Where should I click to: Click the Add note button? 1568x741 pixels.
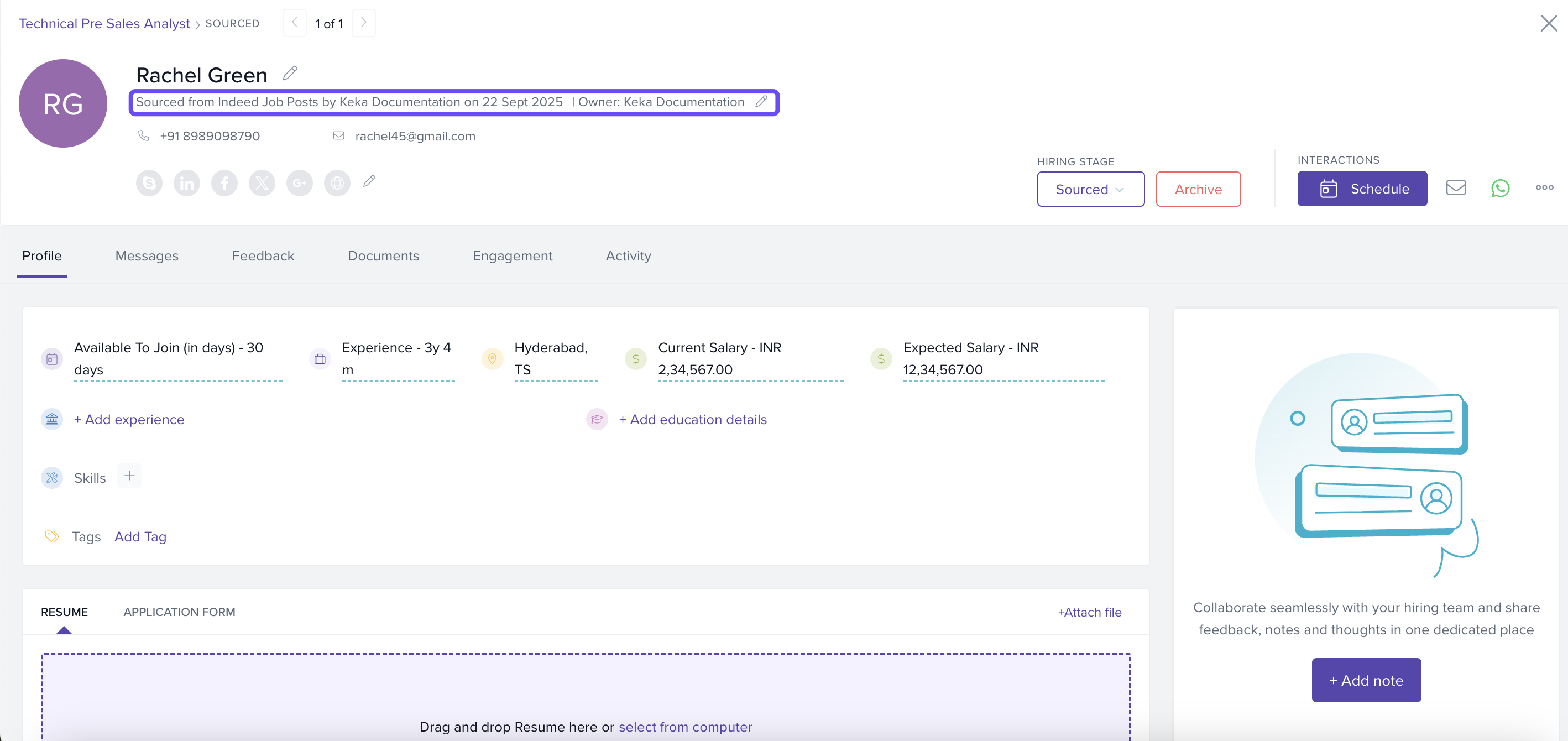1366,680
